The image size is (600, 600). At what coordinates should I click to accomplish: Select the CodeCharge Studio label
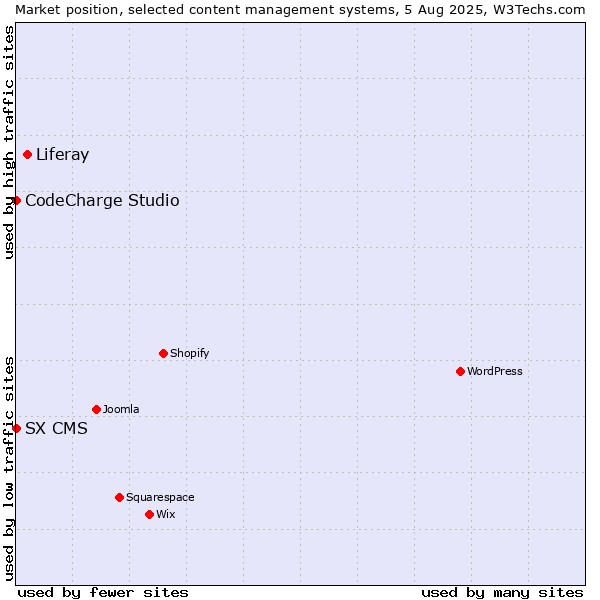point(102,201)
